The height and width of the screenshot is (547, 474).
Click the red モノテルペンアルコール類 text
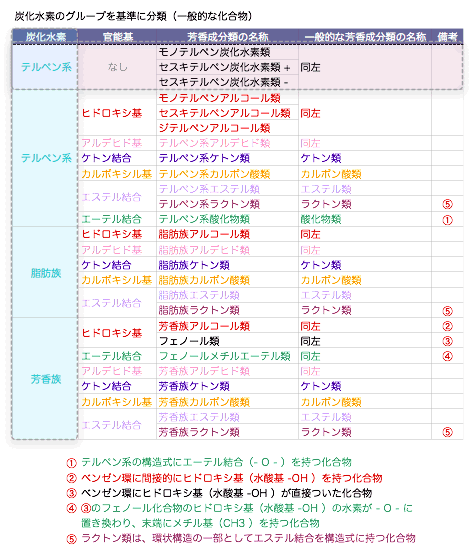(x=219, y=98)
